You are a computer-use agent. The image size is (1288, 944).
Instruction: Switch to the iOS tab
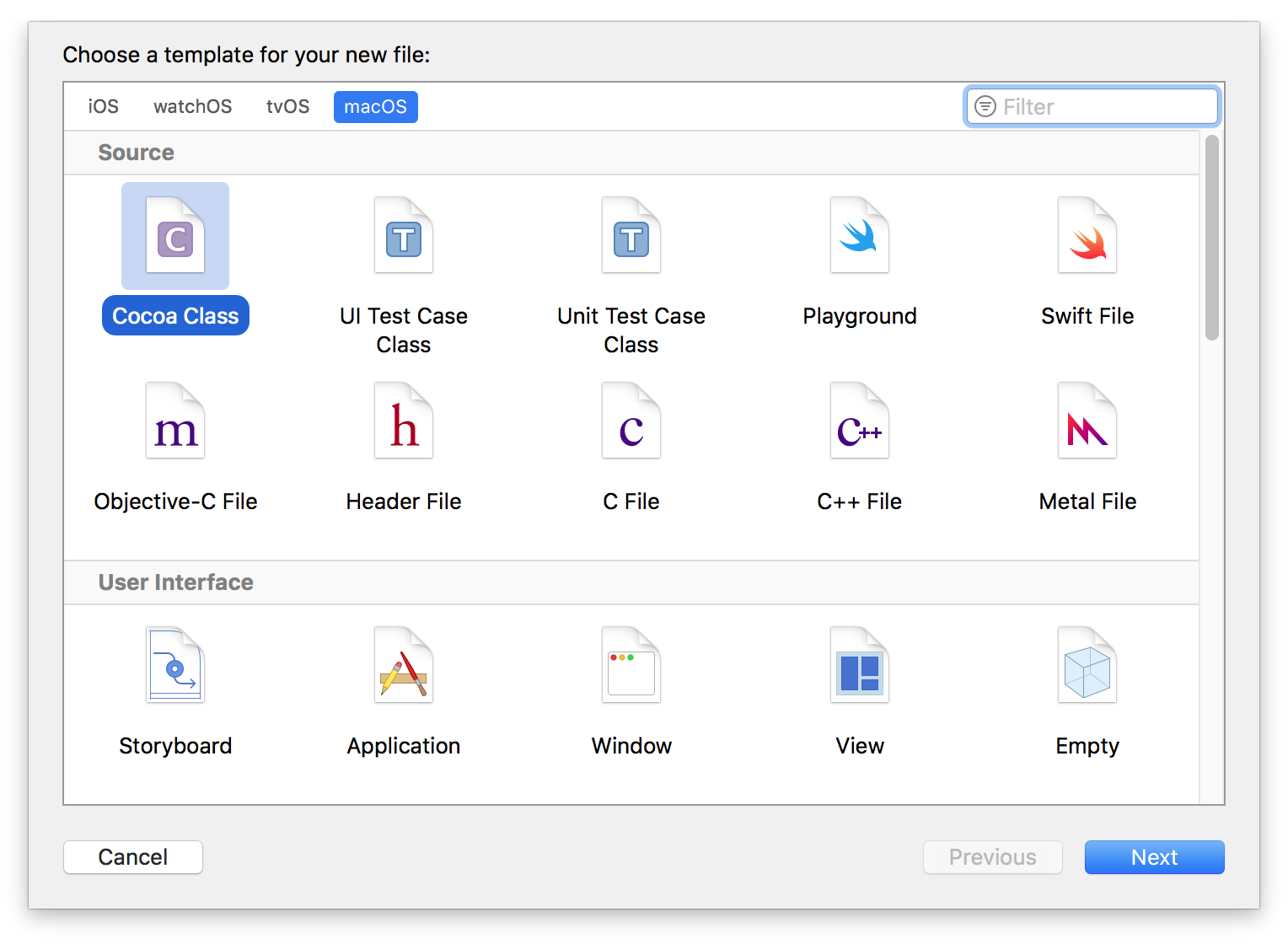103,106
